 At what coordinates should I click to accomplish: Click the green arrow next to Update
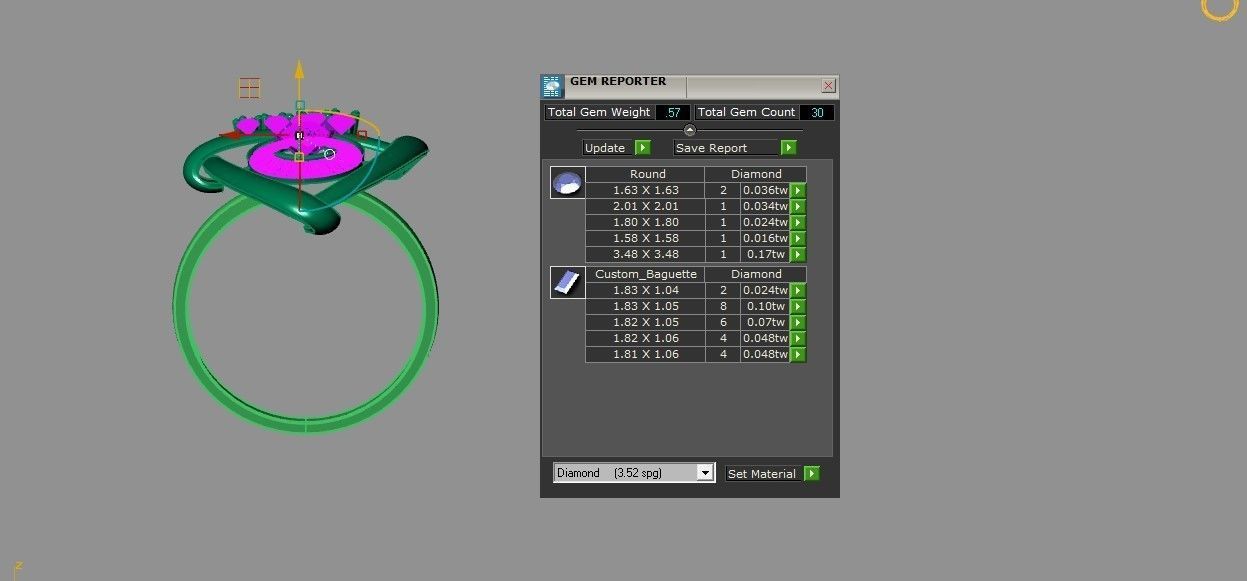642,148
